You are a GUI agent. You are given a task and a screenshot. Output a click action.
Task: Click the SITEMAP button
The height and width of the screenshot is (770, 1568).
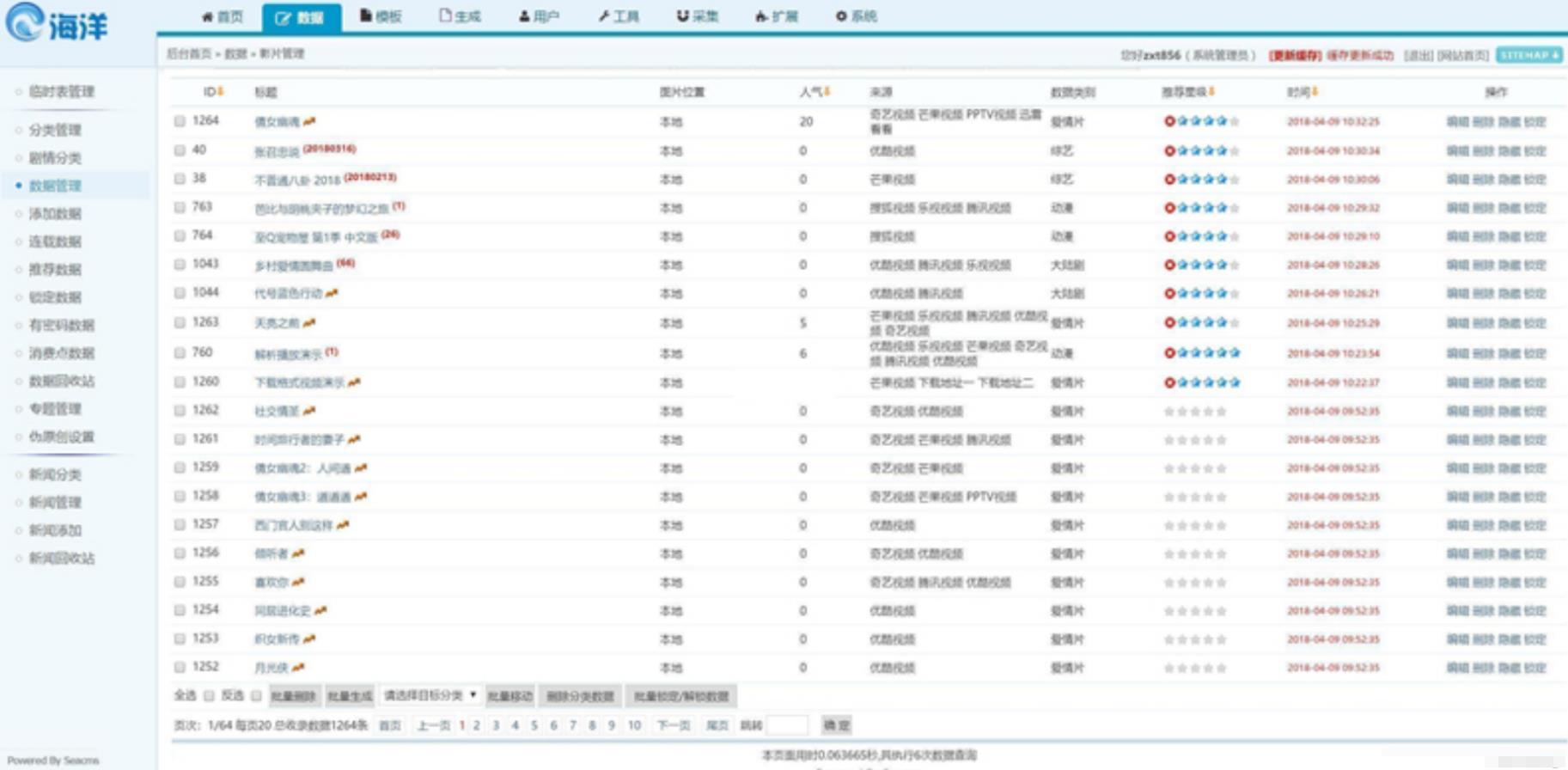pos(1529,55)
